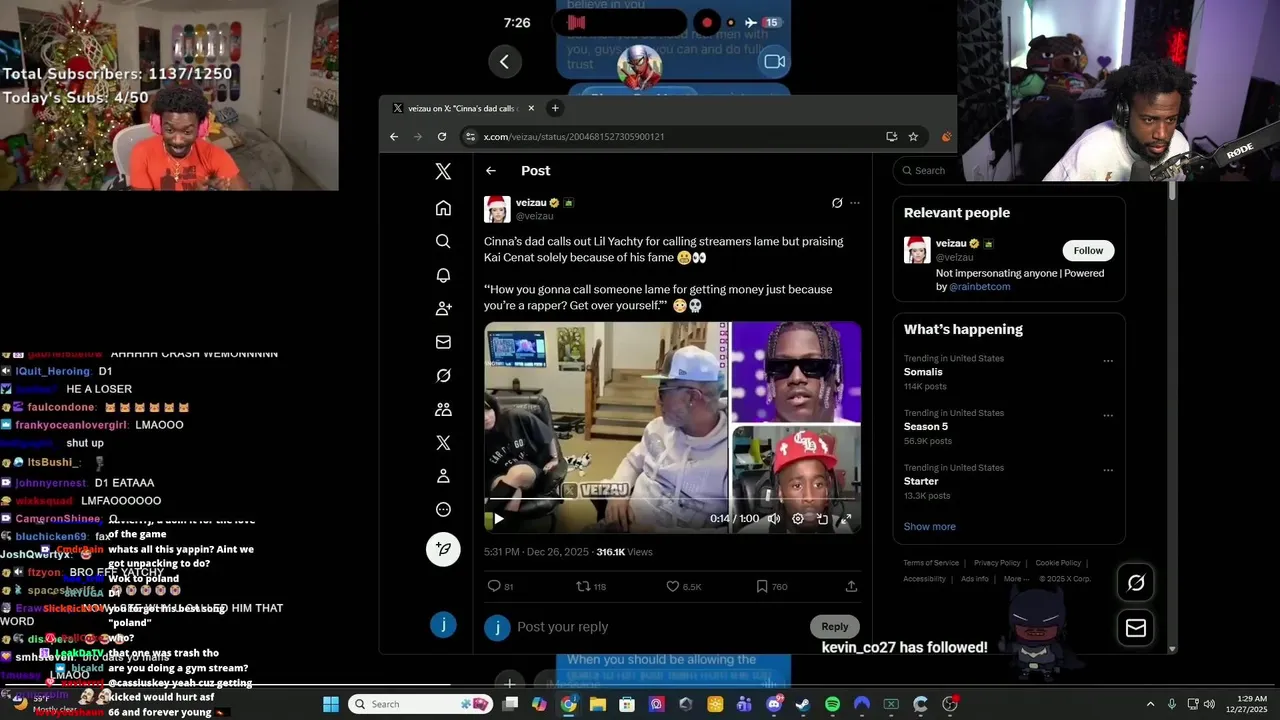This screenshot has height=720, width=1280.
Task: Open the @rainbetcom link
Action: (979, 287)
